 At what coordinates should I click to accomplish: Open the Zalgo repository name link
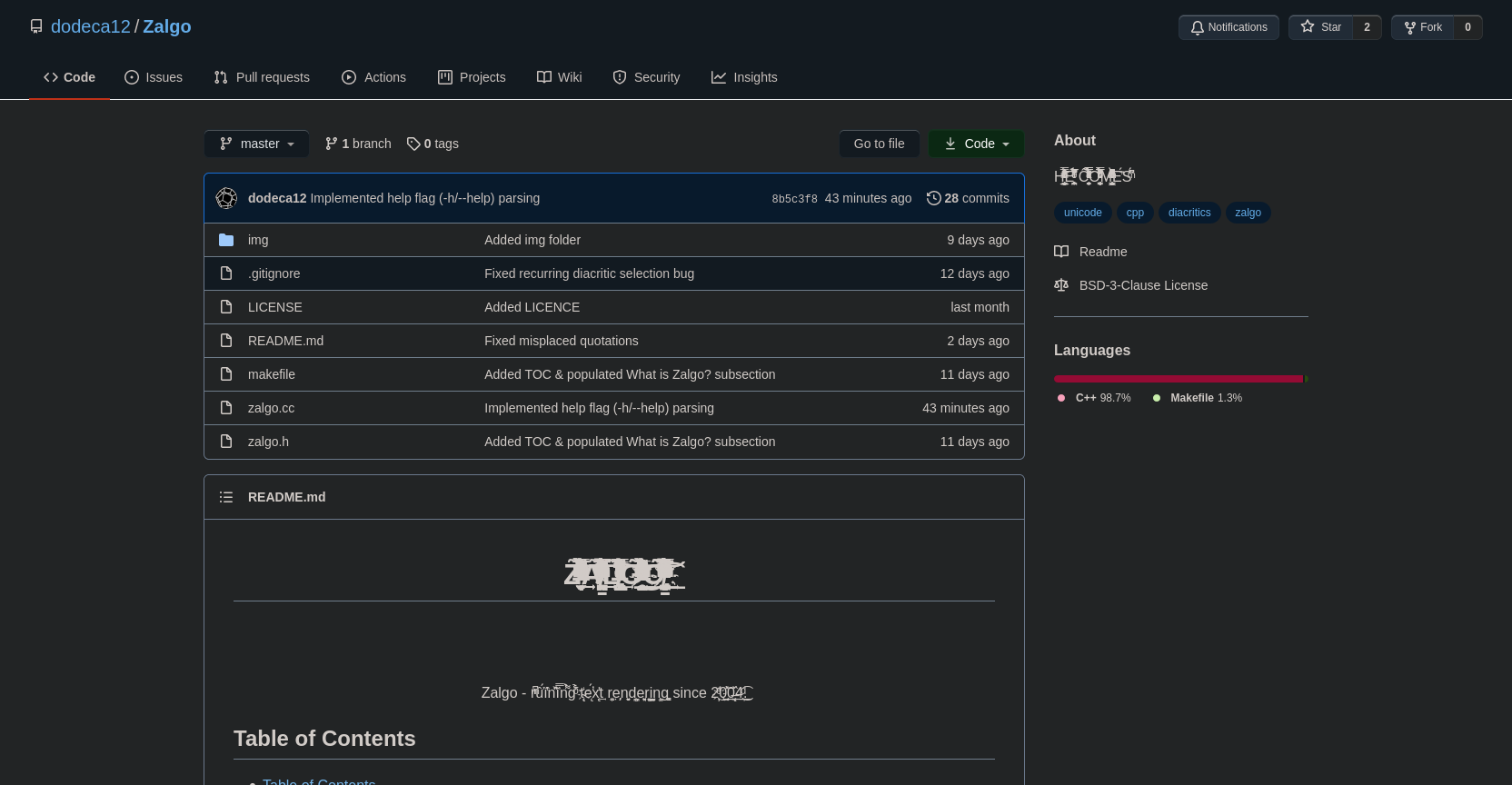[167, 26]
